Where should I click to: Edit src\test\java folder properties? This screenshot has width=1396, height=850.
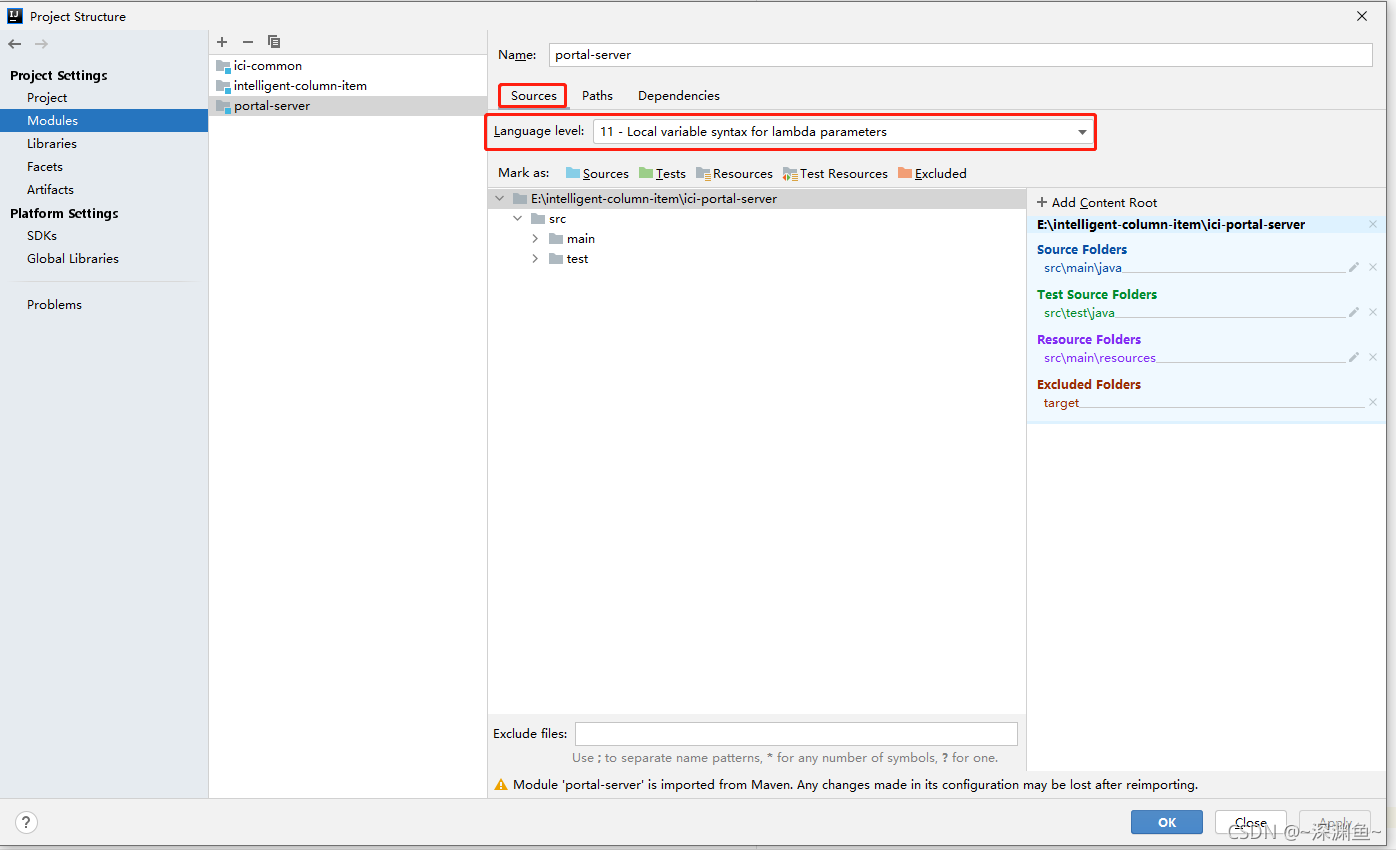[x=1354, y=312]
